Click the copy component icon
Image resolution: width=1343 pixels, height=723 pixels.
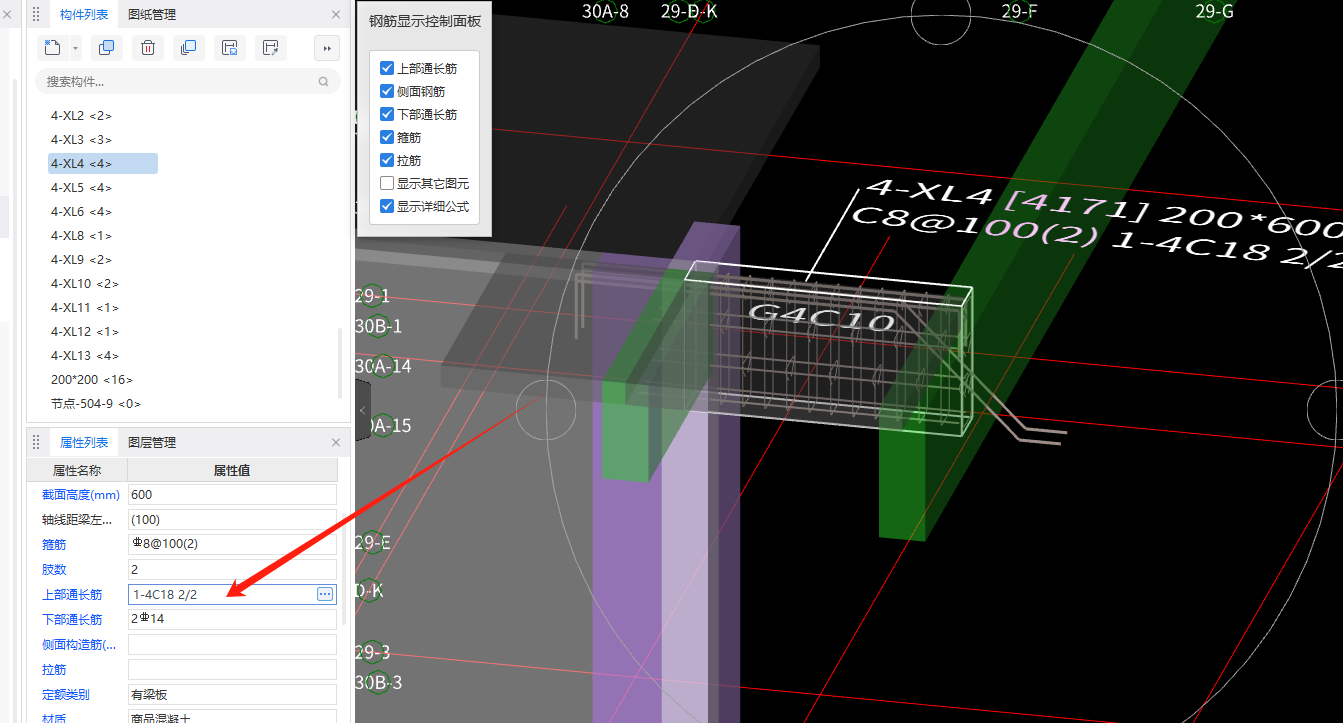coord(107,48)
